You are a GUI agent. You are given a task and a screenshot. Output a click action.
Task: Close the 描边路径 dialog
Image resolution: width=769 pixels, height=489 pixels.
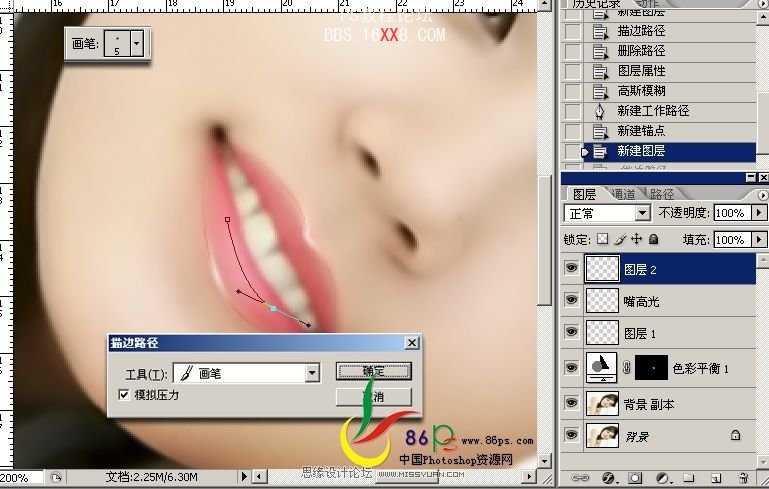[411, 343]
